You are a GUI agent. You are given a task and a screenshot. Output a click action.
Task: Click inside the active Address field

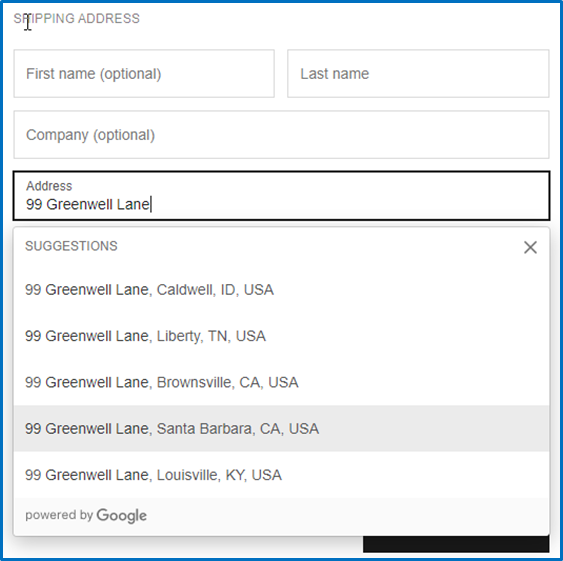coord(282,196)
